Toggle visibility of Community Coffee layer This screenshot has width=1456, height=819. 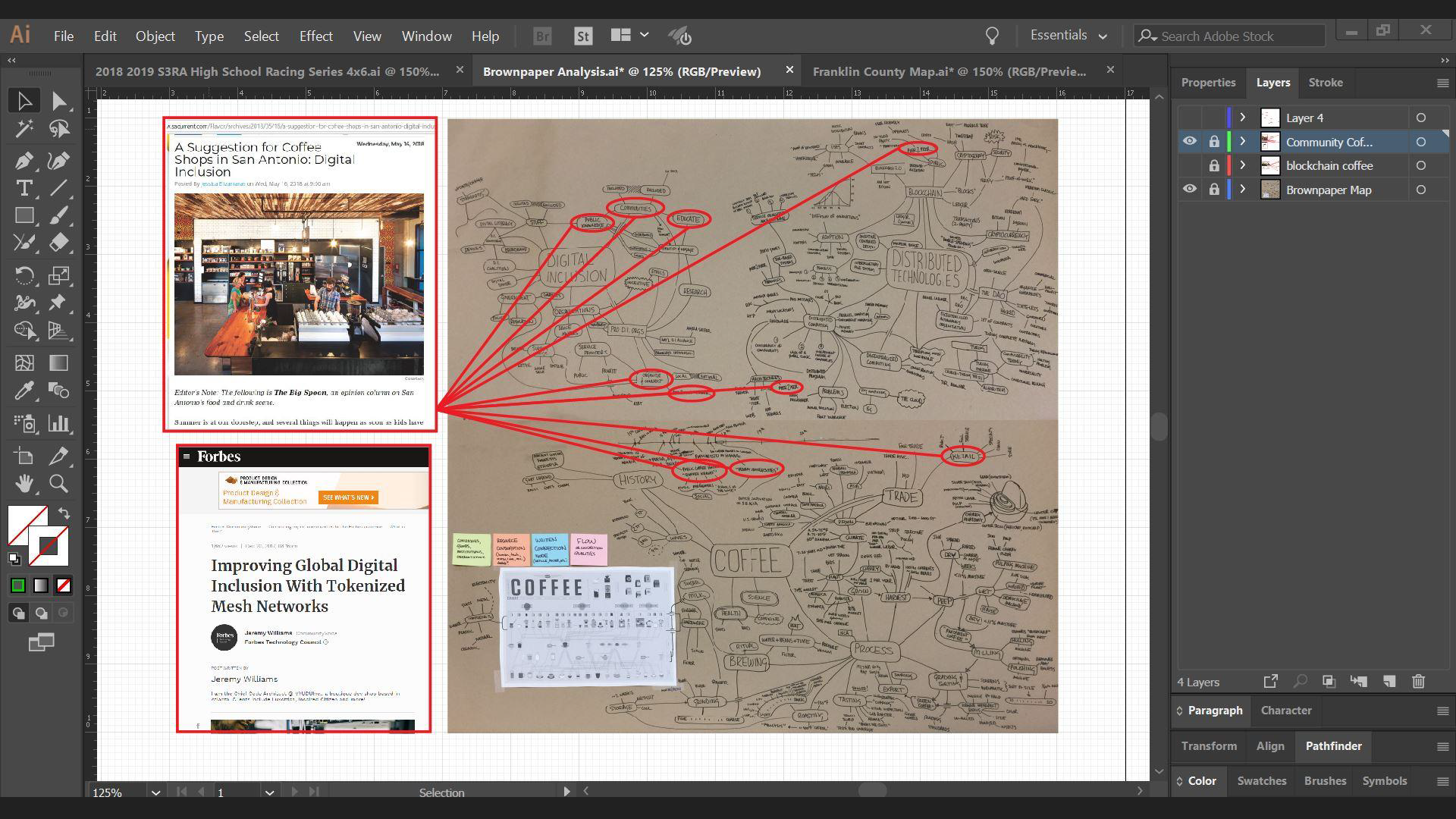(1189, 142)
